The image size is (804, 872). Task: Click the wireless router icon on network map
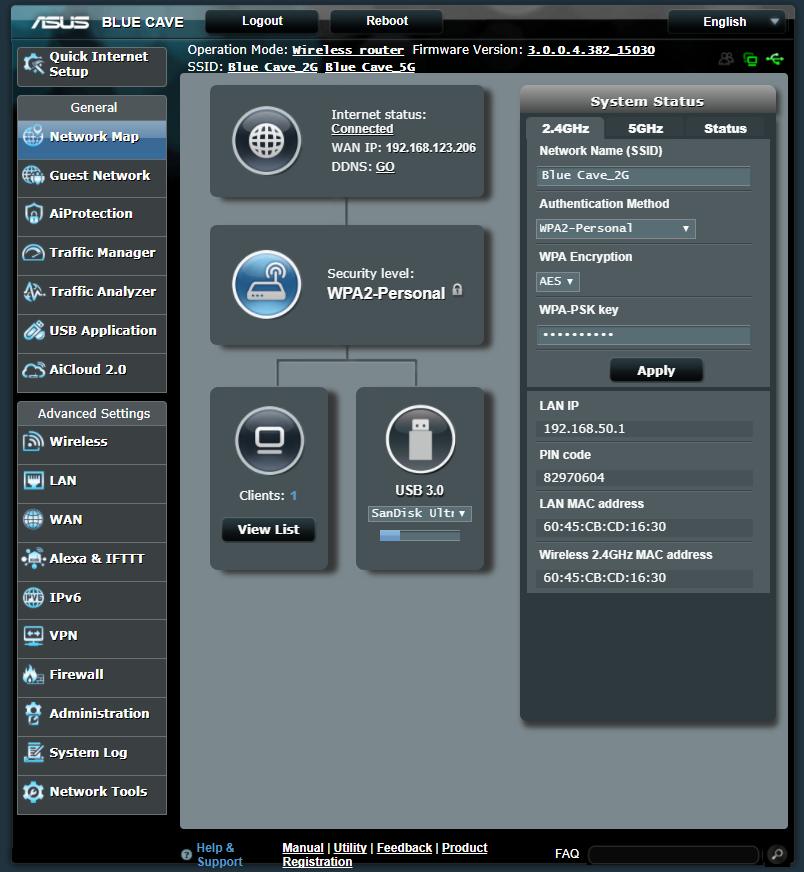pos(267,284)
